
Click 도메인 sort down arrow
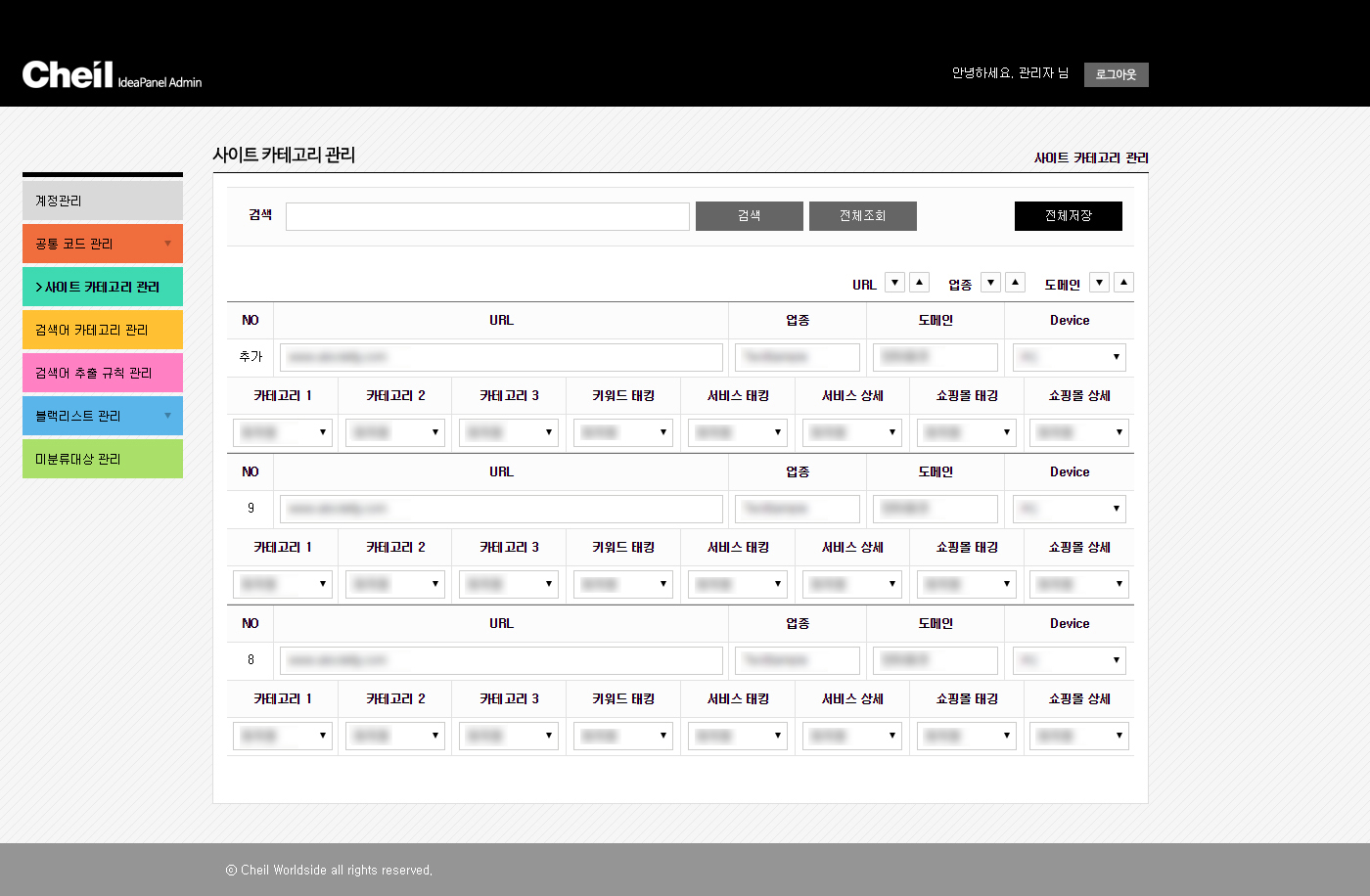click(x=1099, y=283)
